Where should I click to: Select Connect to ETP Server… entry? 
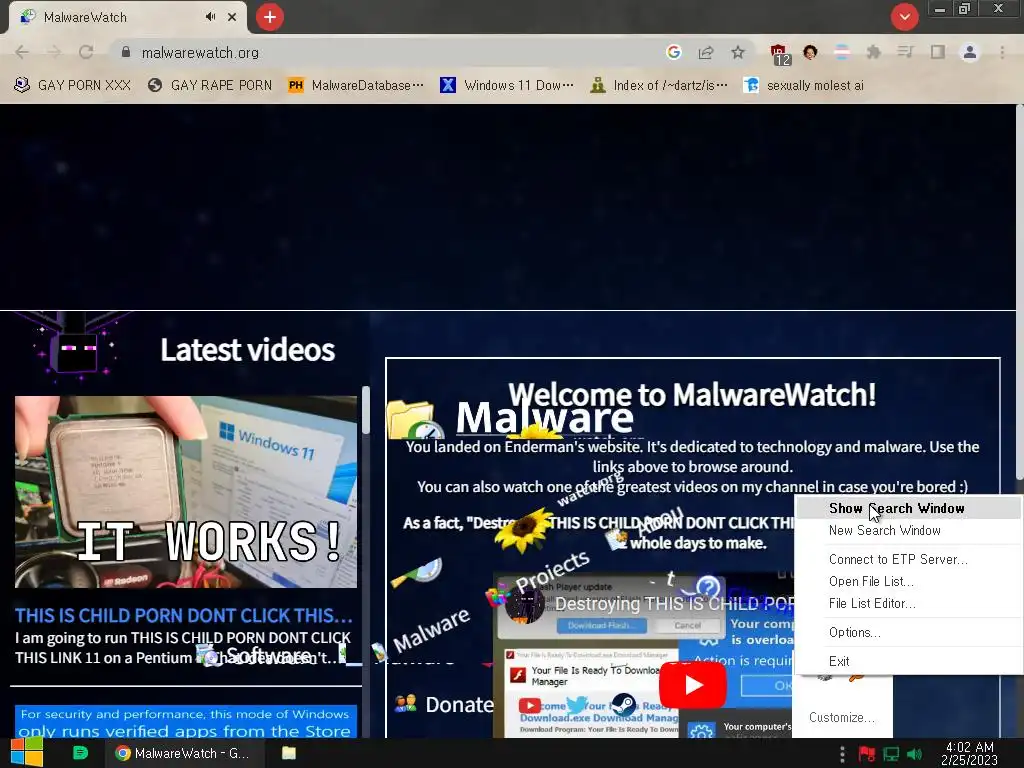(908, 559)
